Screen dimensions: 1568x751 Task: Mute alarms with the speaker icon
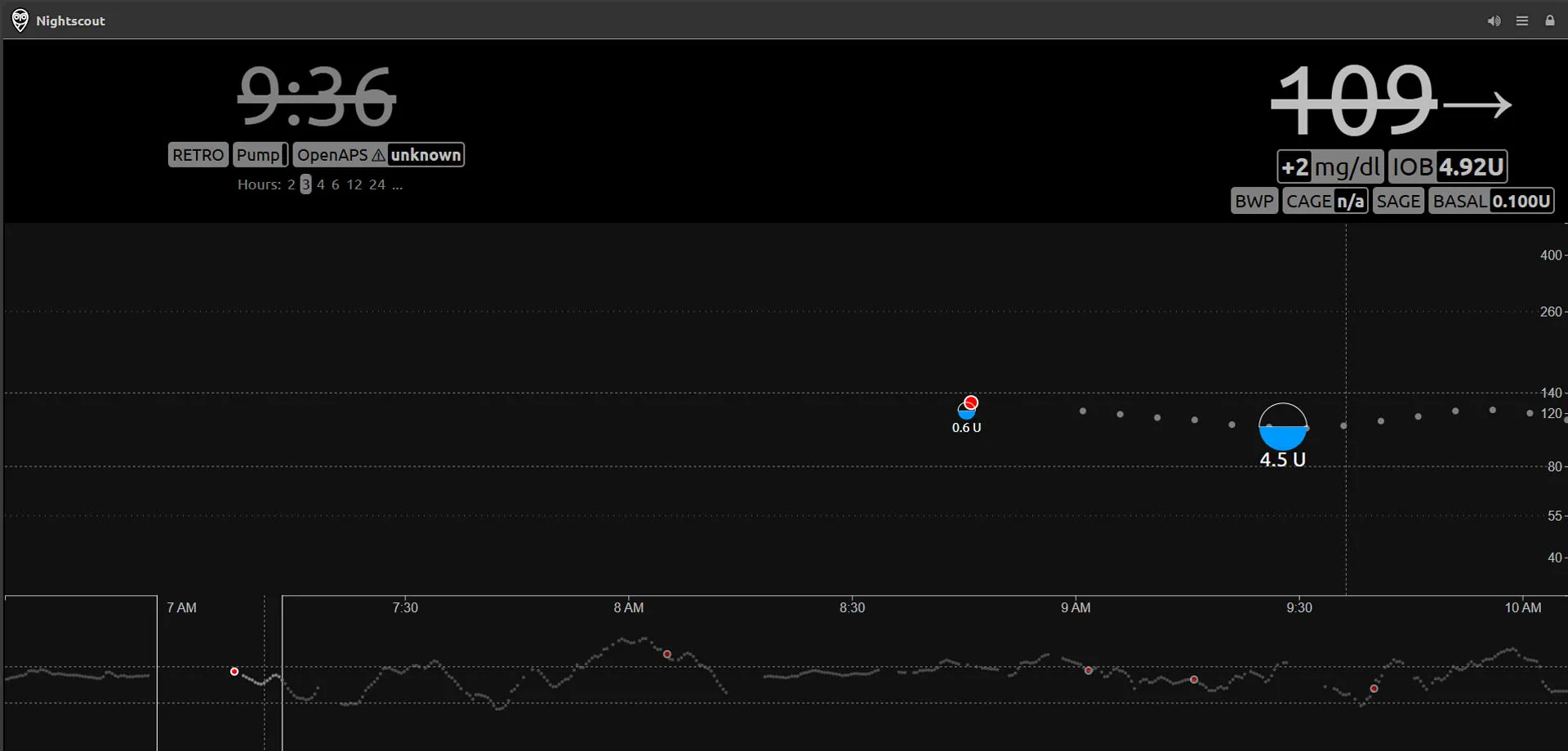point(1494,21)
